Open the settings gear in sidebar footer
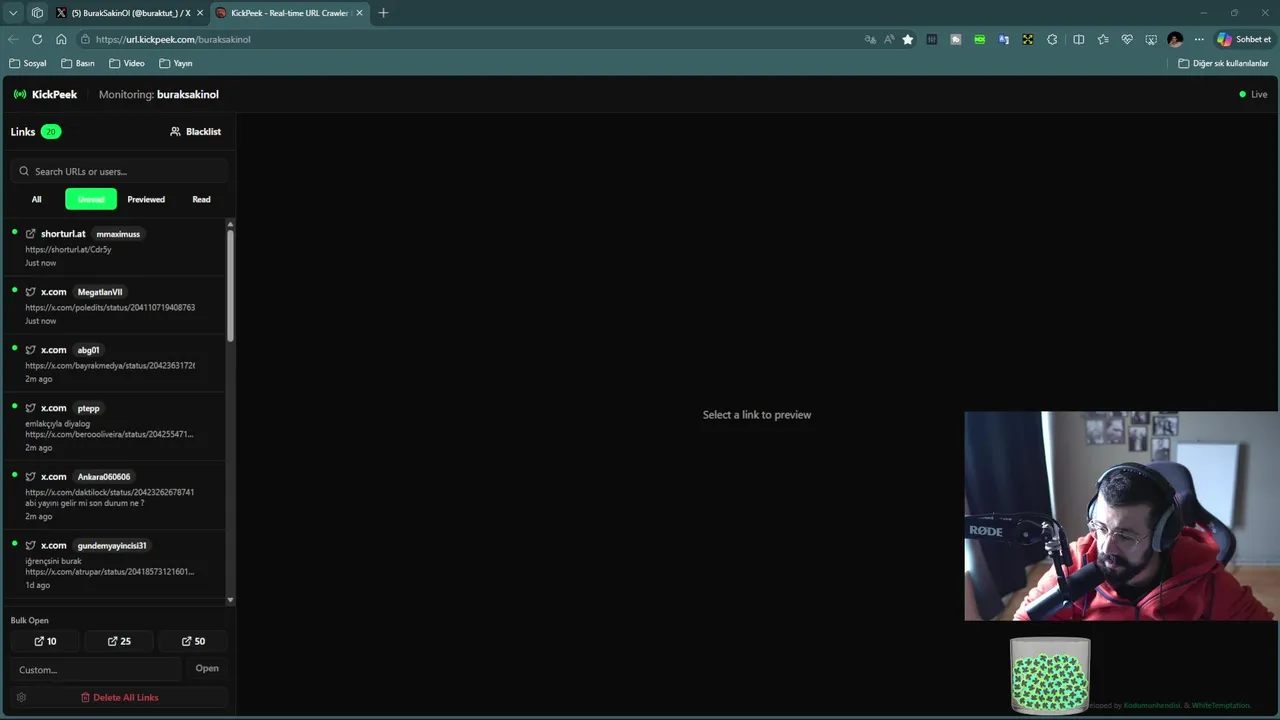 coord(21,697)
